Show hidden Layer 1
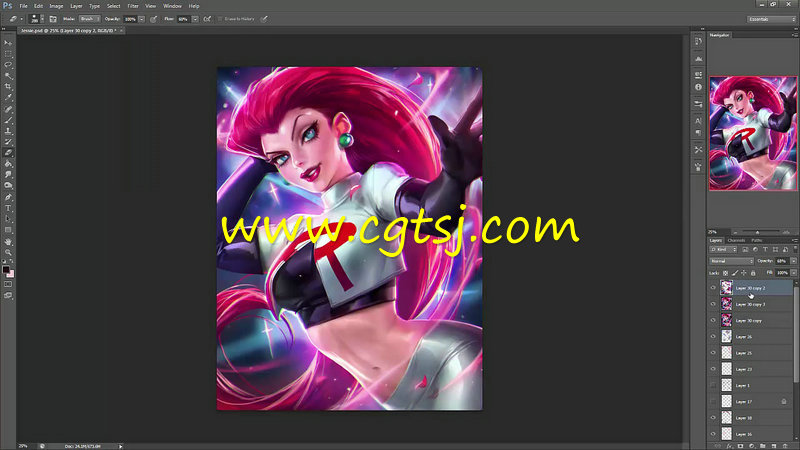Image resolution: width=800 pixels, height=450 pixels. (713, 385)
